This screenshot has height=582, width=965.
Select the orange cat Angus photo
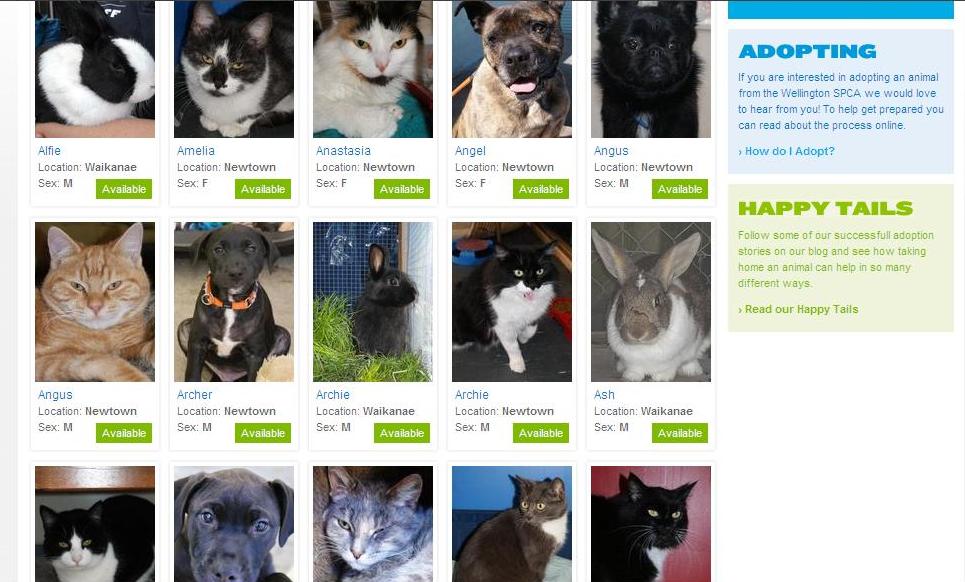pyautogui.click(x=95, y=302)
